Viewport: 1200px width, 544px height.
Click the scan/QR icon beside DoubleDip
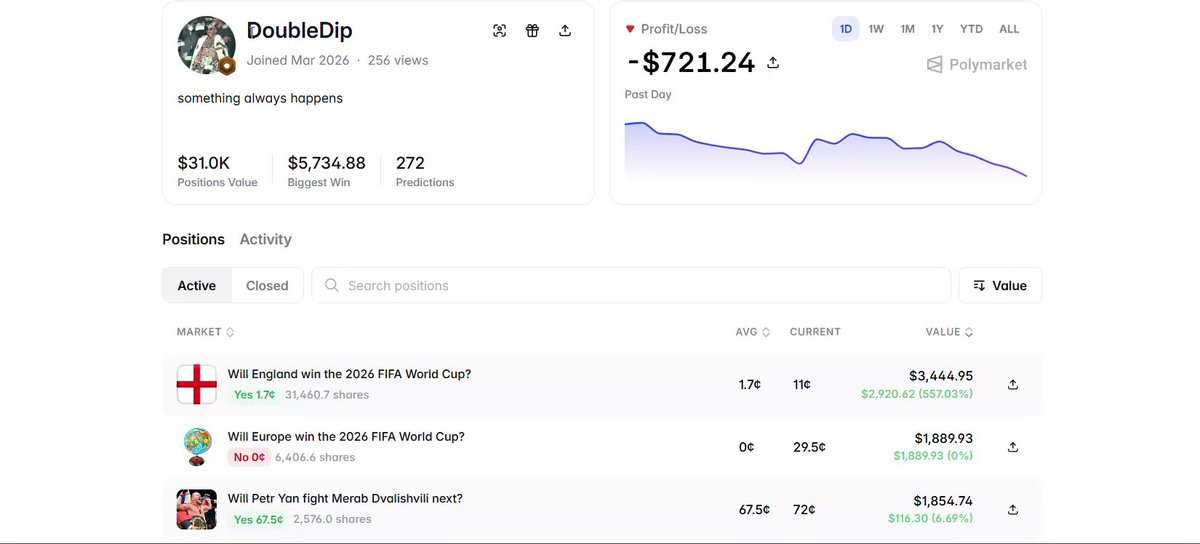500,31
